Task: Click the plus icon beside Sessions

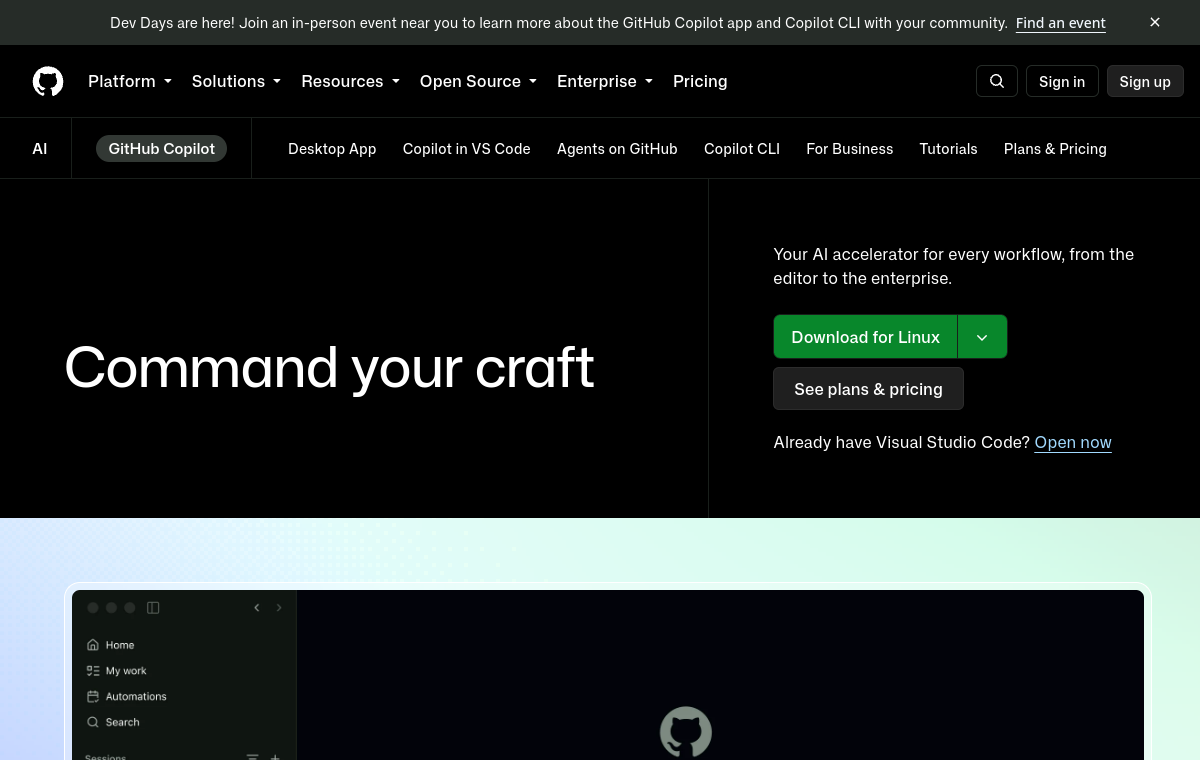Action: tap(275, 757)
